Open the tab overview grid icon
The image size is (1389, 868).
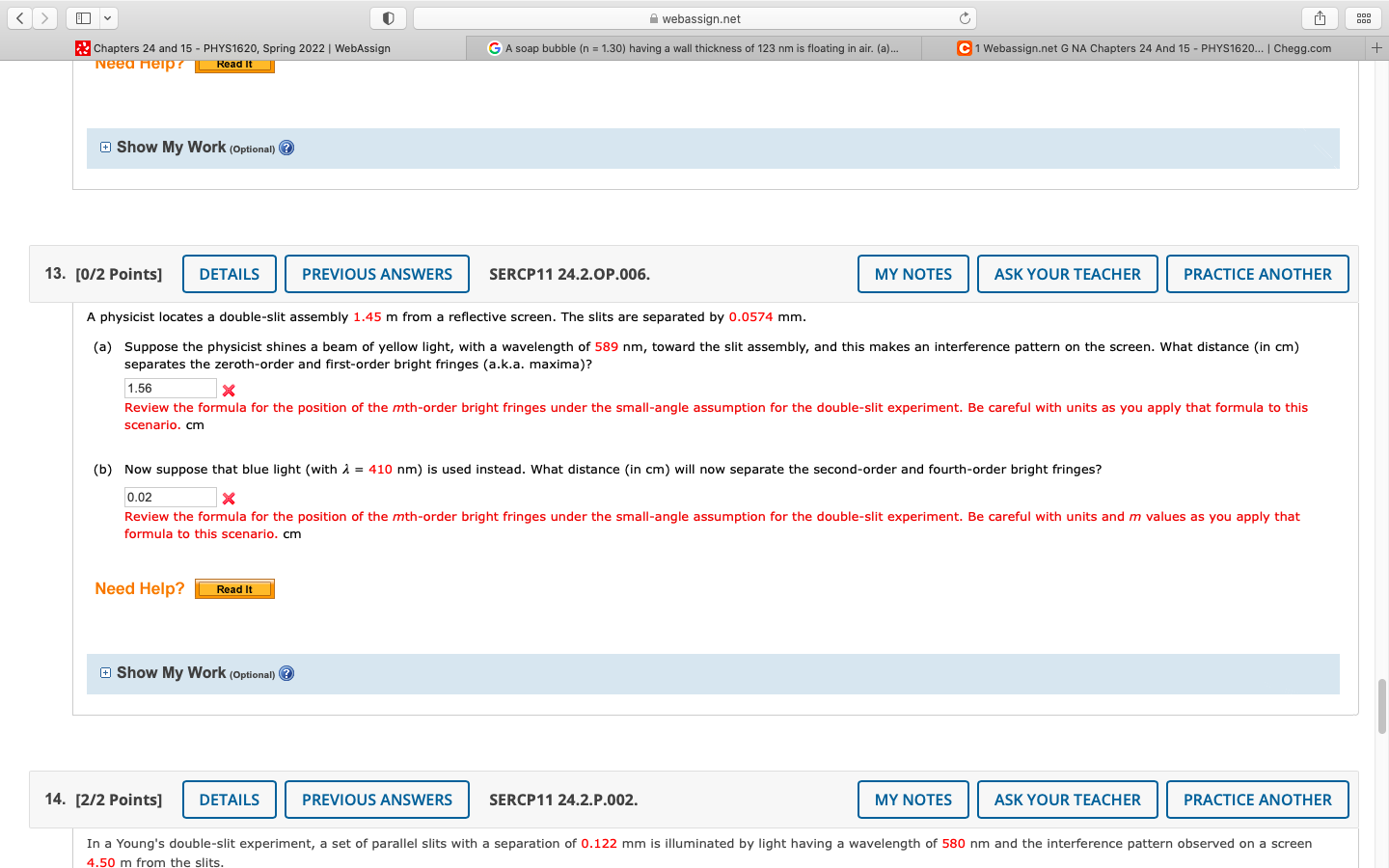point(1364,17)
